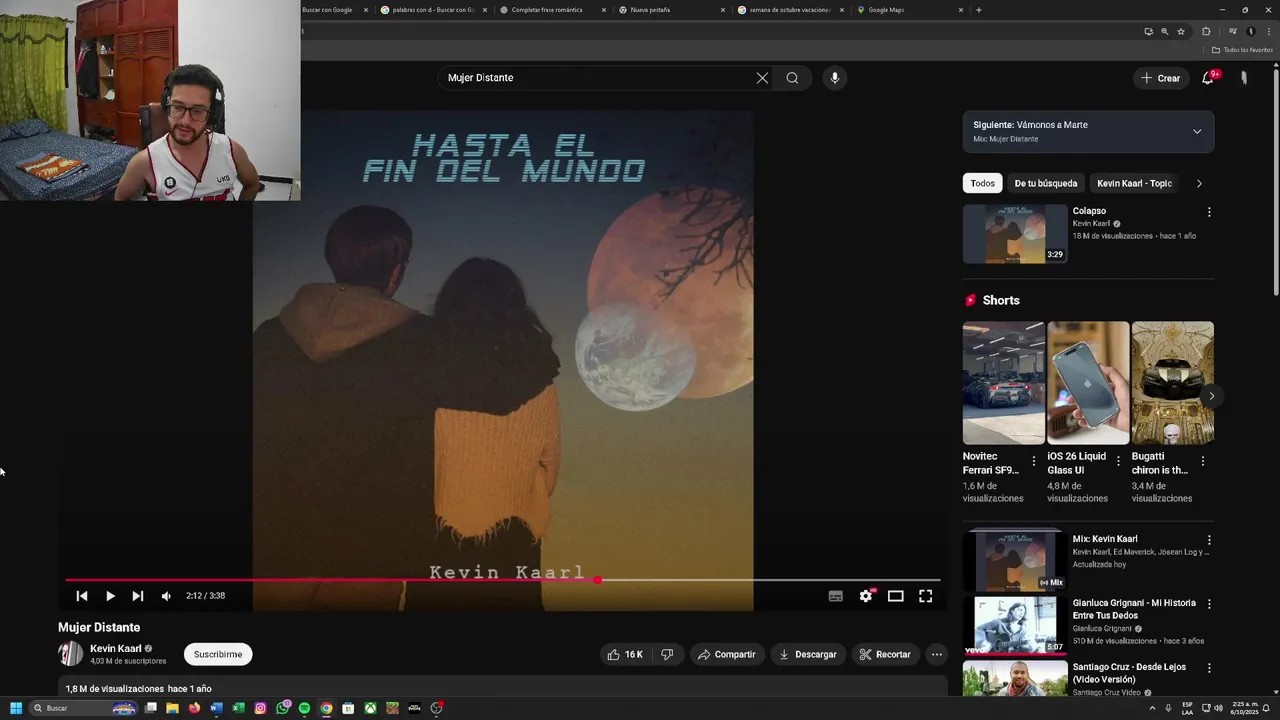Bookmark this page with star icon
This screenshot has width=1280, height=720.
[x=1181, y=31]
